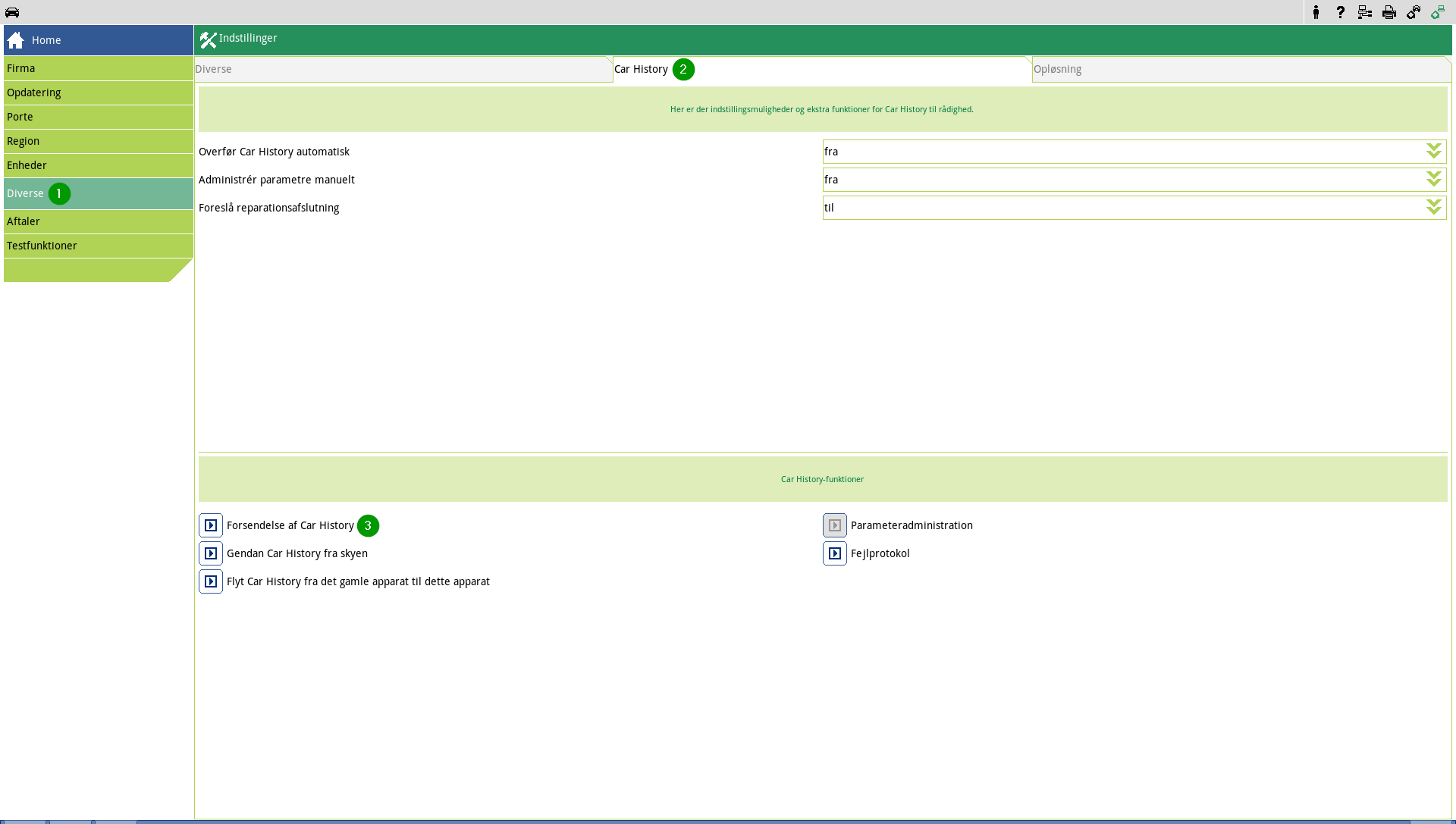This screenshot has width=1456, height=824.
Task: Click the Car History-funktioner heading
Action: pyautogui.click(x=823, y=479)
